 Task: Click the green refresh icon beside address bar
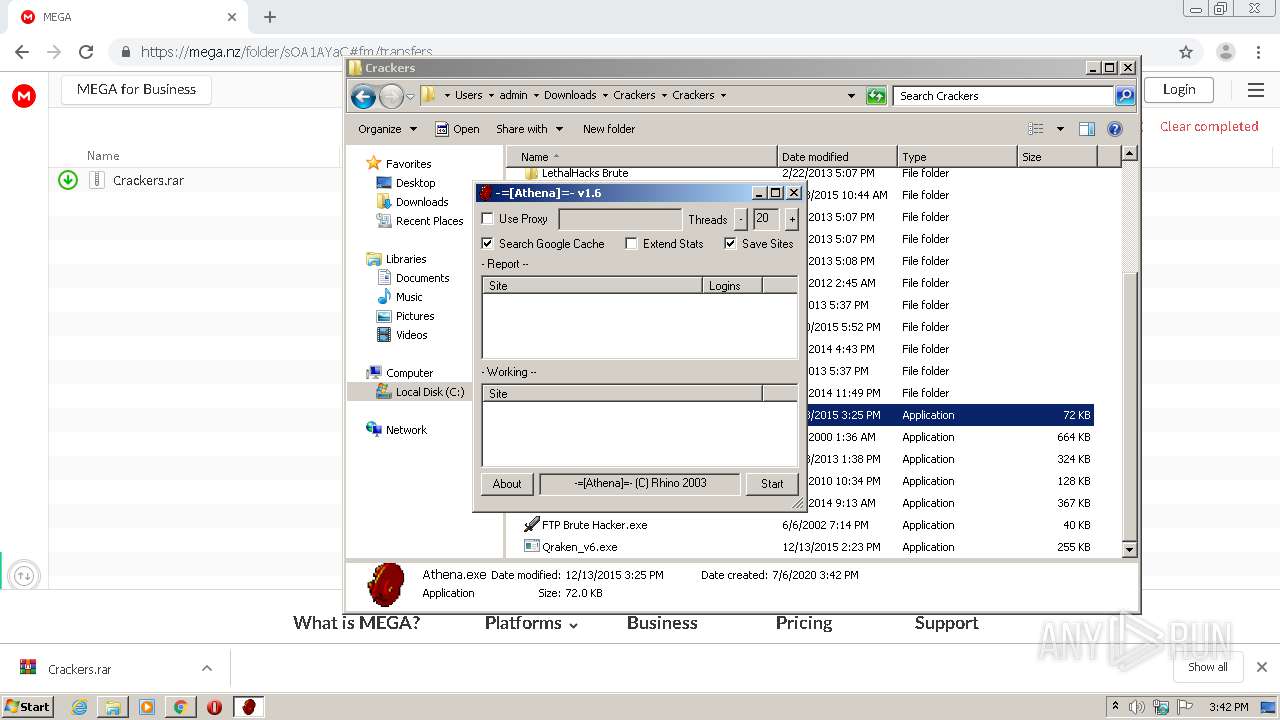click(x=876, y=96)
